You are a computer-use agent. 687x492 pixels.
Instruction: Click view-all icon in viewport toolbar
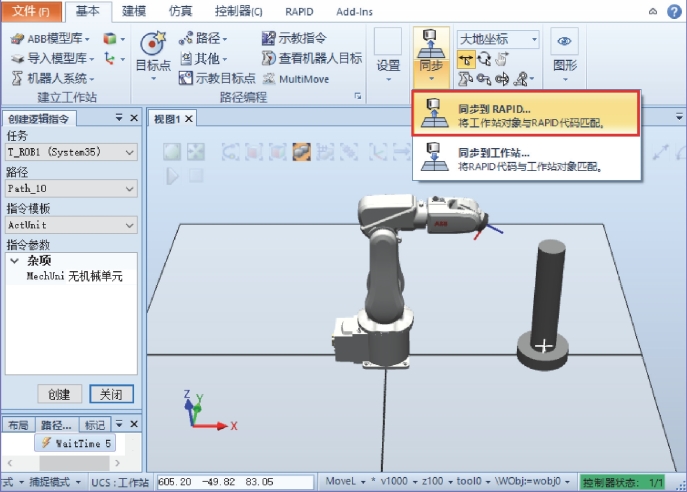point(172,152)
